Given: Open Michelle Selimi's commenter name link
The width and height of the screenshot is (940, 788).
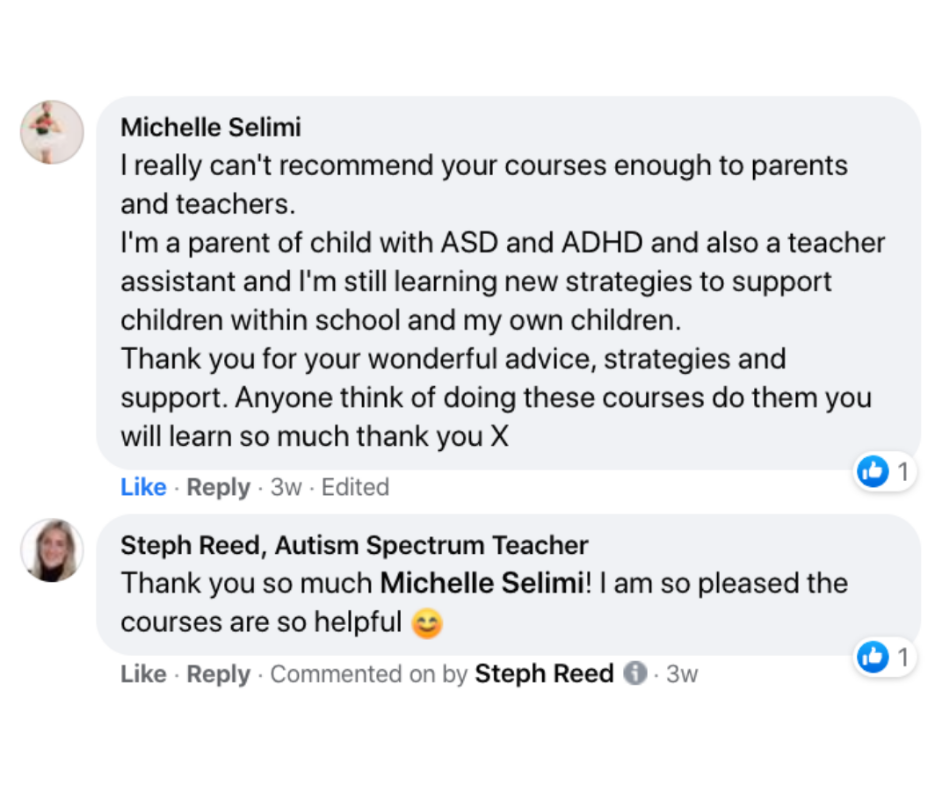Looking at the screenshot, I should (210, 127).
